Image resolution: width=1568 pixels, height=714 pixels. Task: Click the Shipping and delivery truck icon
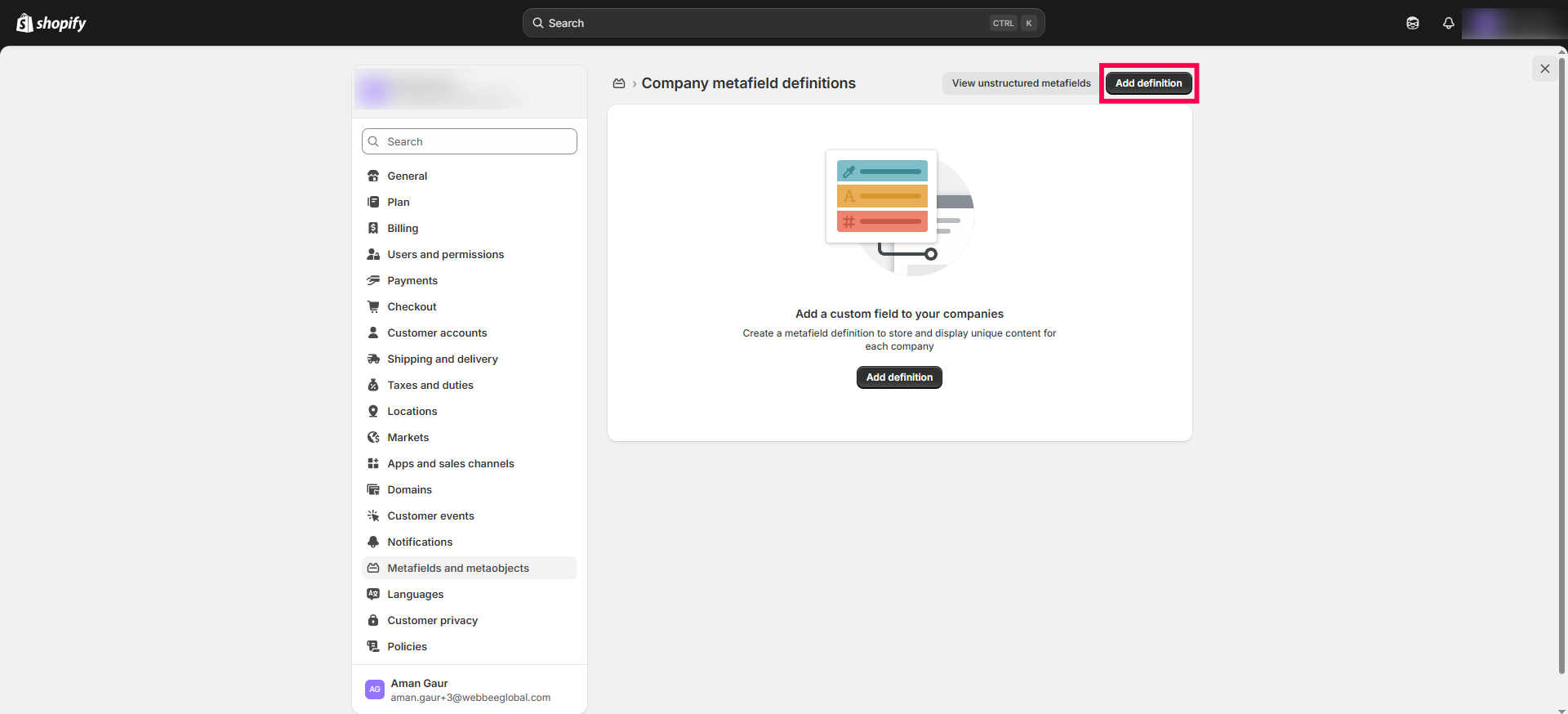pos(373,359)
